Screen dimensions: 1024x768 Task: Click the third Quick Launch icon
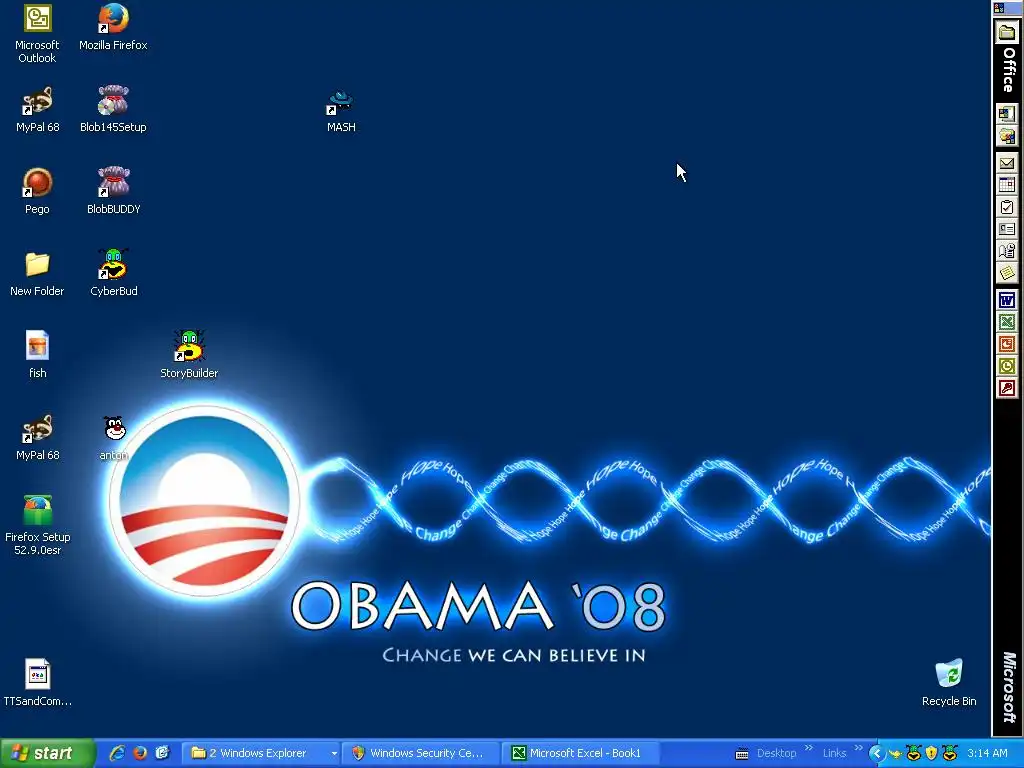[x=162, y=753]
